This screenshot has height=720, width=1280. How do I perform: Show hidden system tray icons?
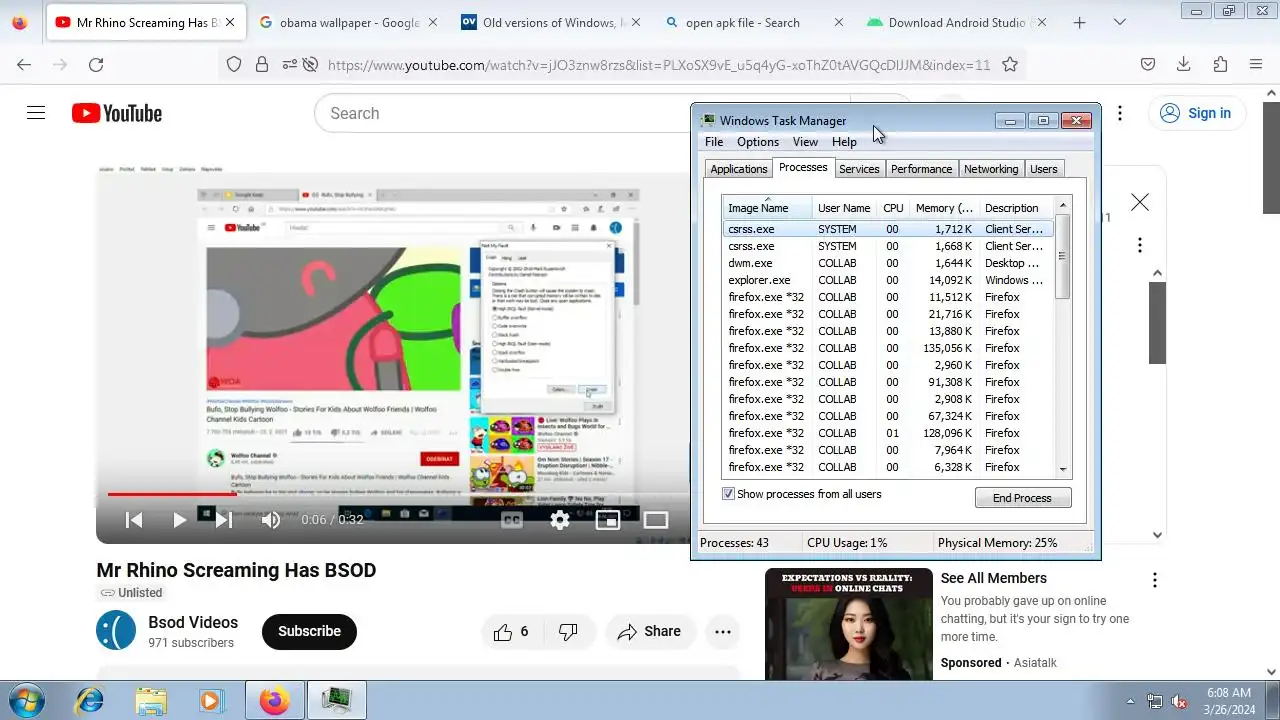(1130, 701)
